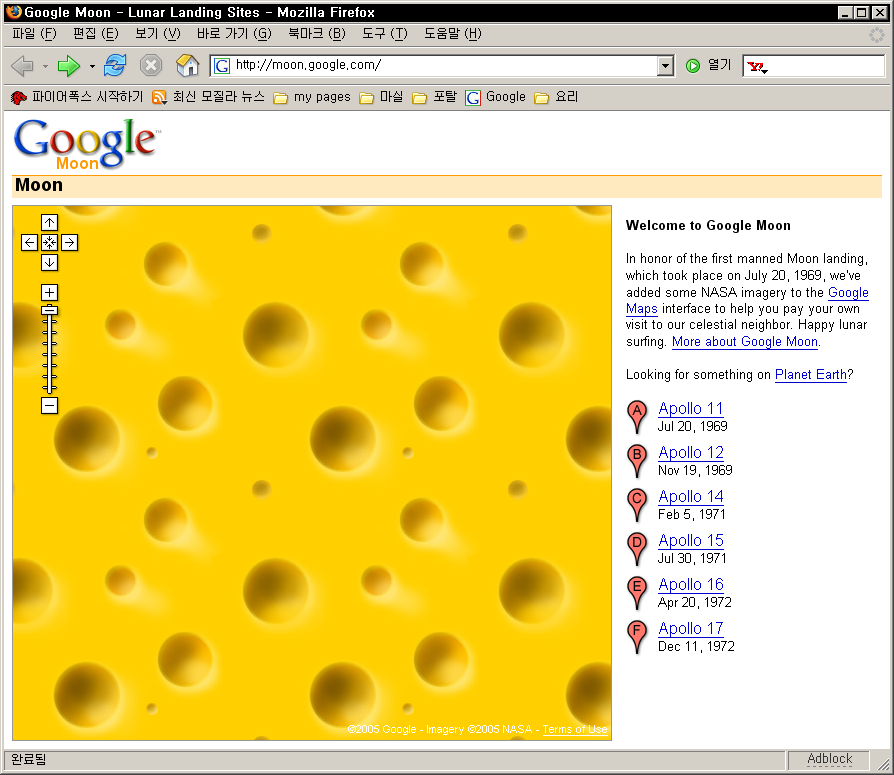Open the 도움말 (H) menu
The width and height of the screenshot is (894, 775).
tap(452, 34)
